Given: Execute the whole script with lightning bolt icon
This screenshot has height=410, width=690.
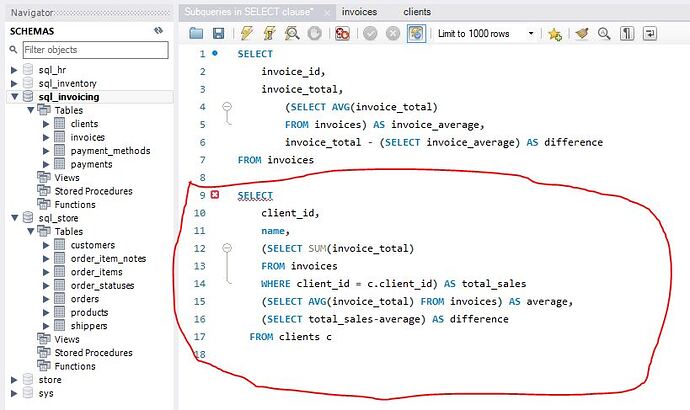Looking at the screenshot, I should [247, 33].
